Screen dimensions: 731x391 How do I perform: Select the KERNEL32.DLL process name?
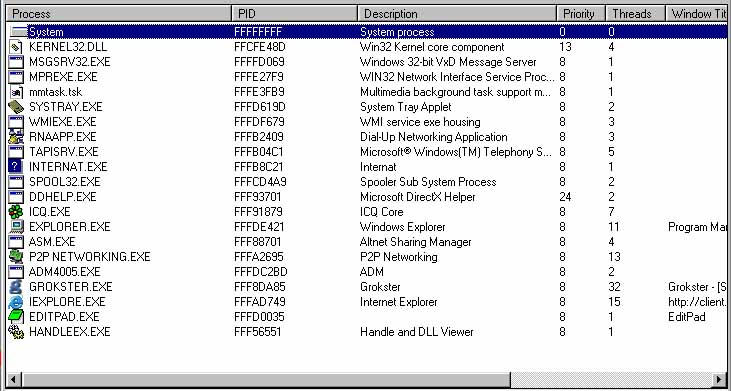pos(68,47)
